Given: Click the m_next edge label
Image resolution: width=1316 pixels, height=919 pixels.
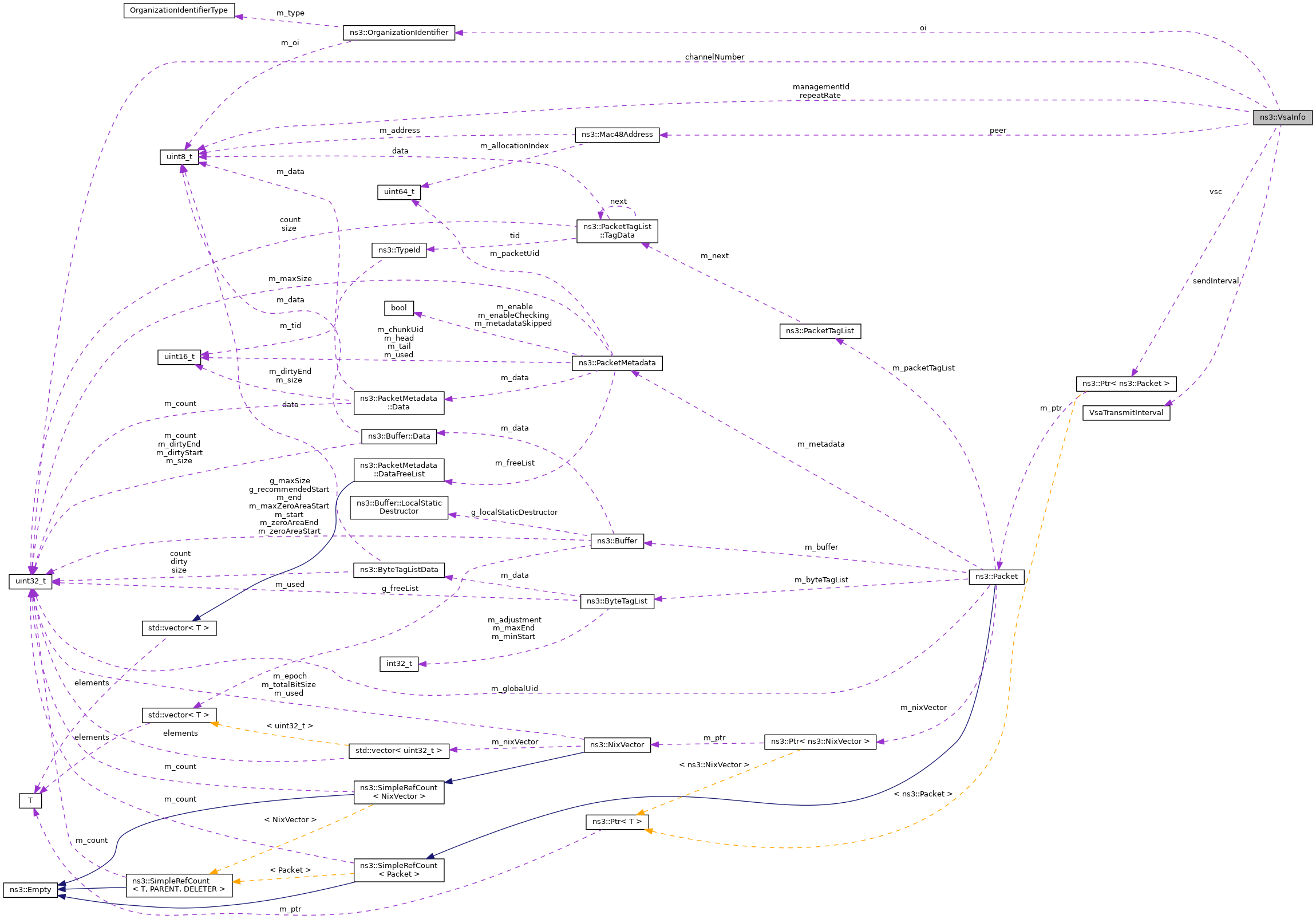Looking at the screenshot, I should coord(715,257).
